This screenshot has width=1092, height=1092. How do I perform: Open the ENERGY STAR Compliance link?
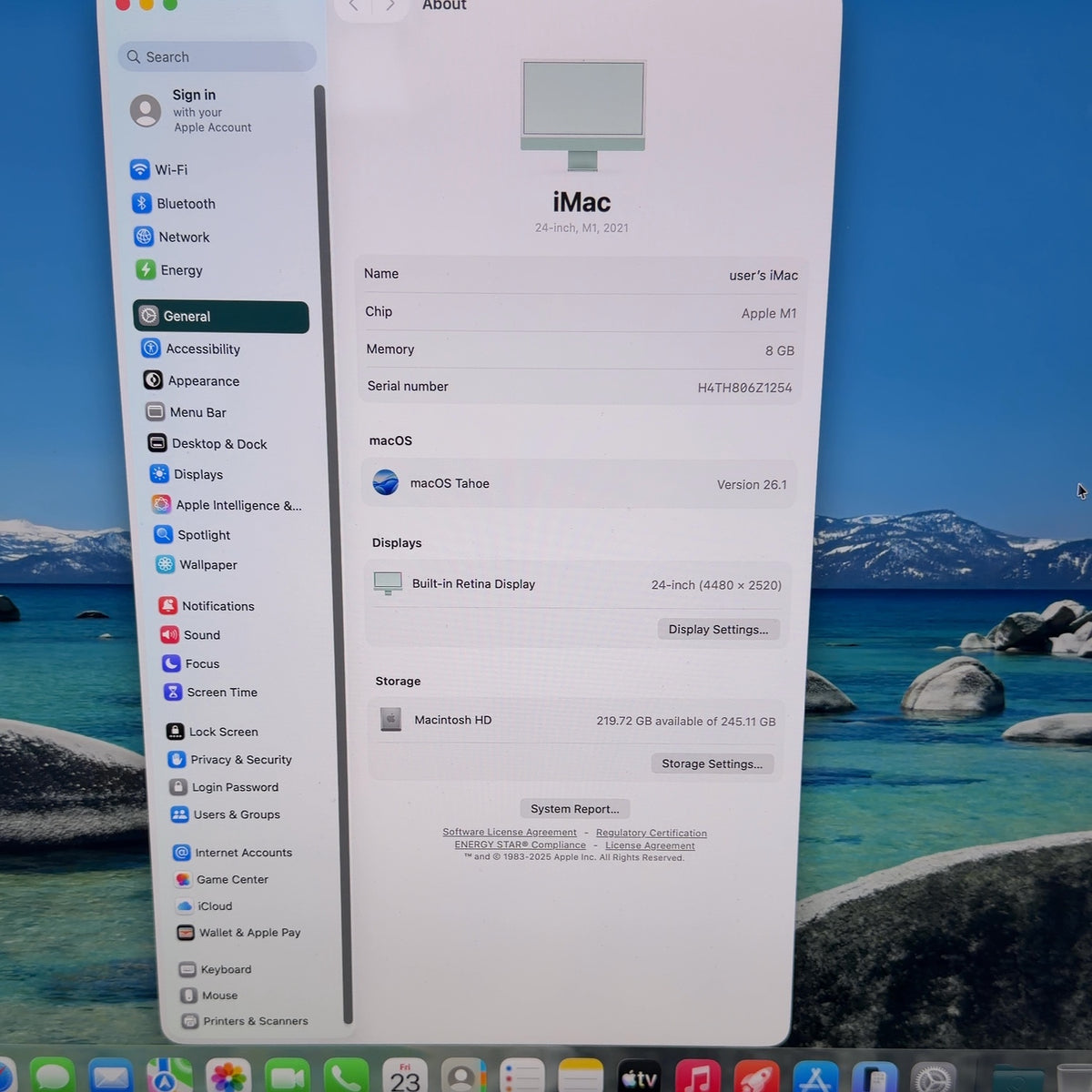point(521,845)
